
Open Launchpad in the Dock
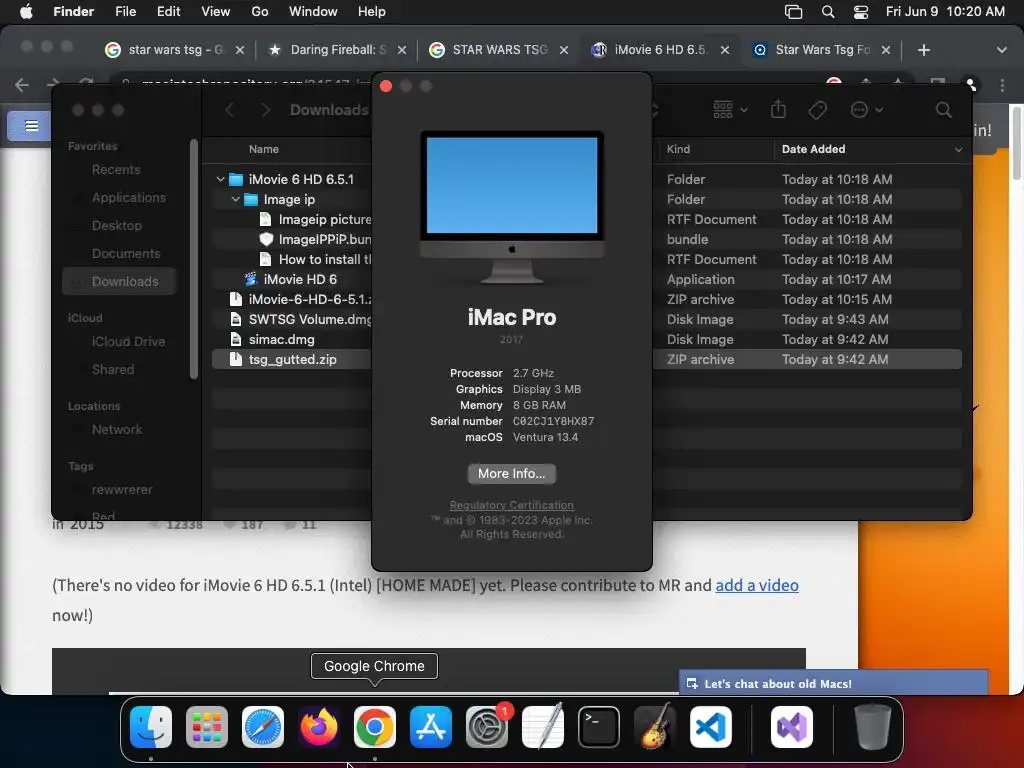point(207,727)
